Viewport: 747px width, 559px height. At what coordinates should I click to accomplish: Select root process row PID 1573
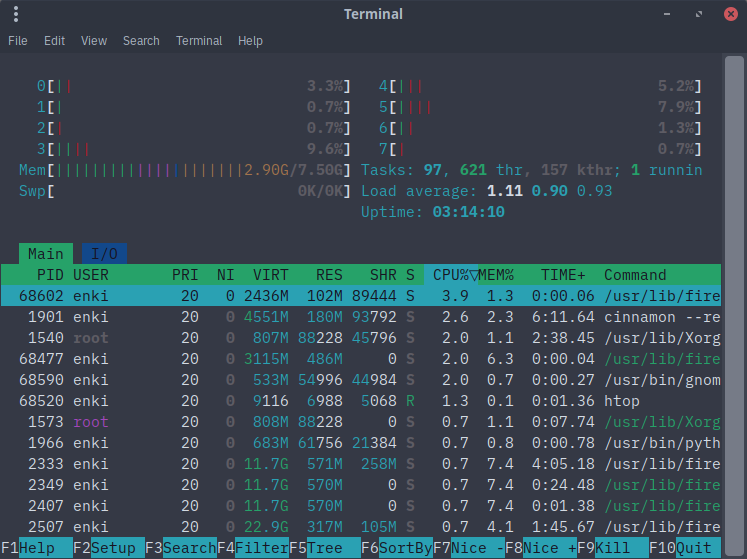pos(361,422)
